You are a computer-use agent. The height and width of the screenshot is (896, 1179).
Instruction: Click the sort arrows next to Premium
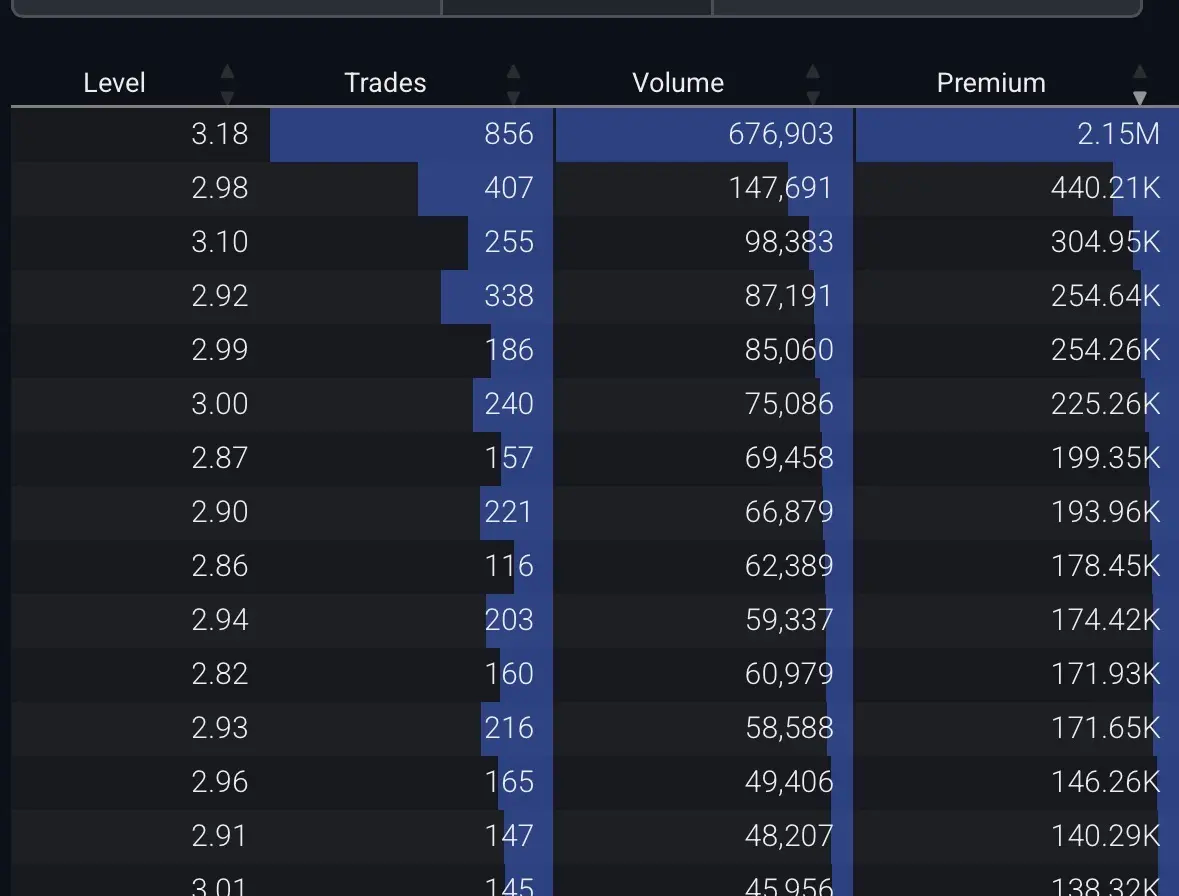1140,84
